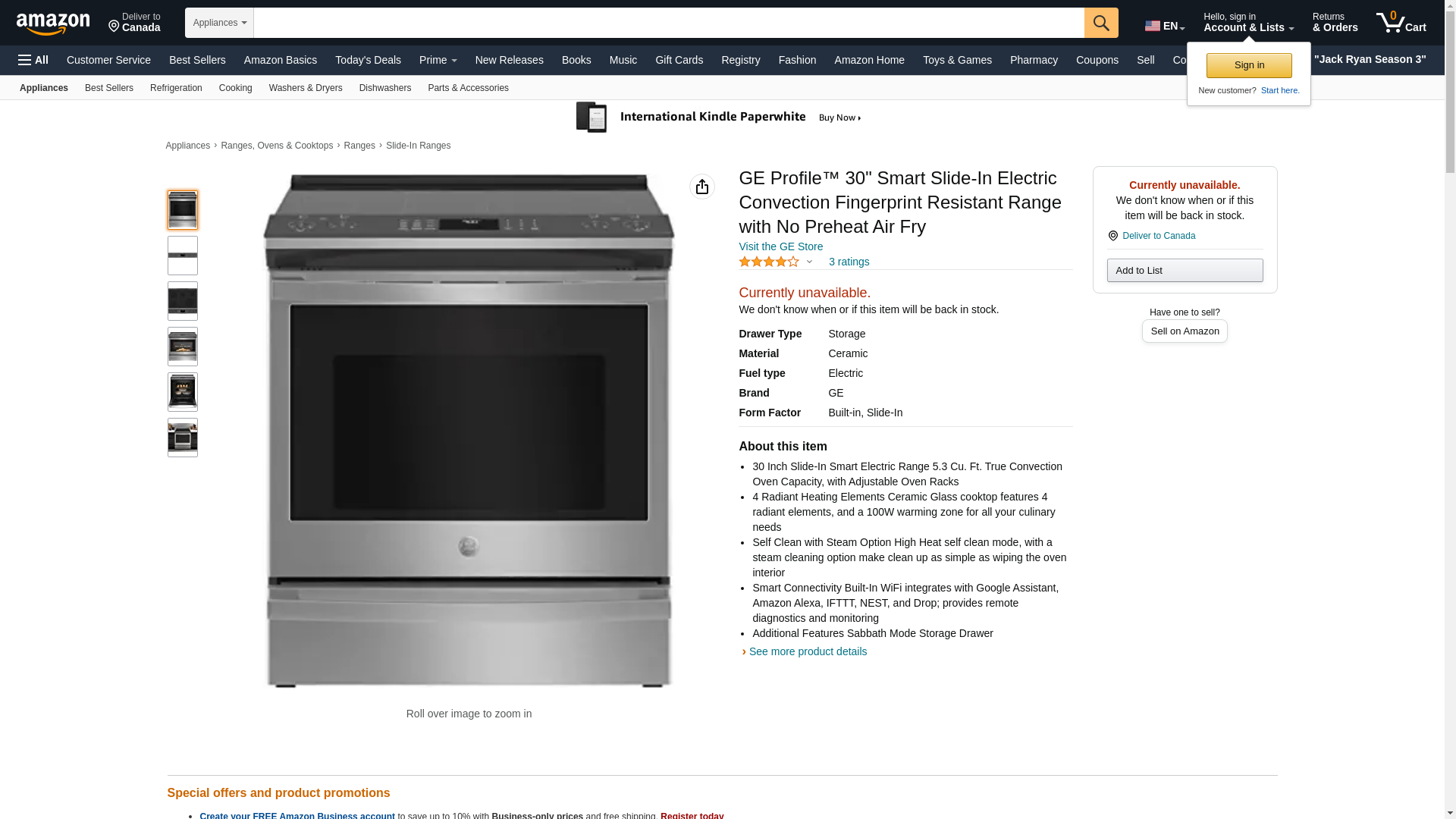Screen dimensions: 1456x819
Task: Select the last product thumbnail
Action: pyautogui.click(x=183, y=438)
